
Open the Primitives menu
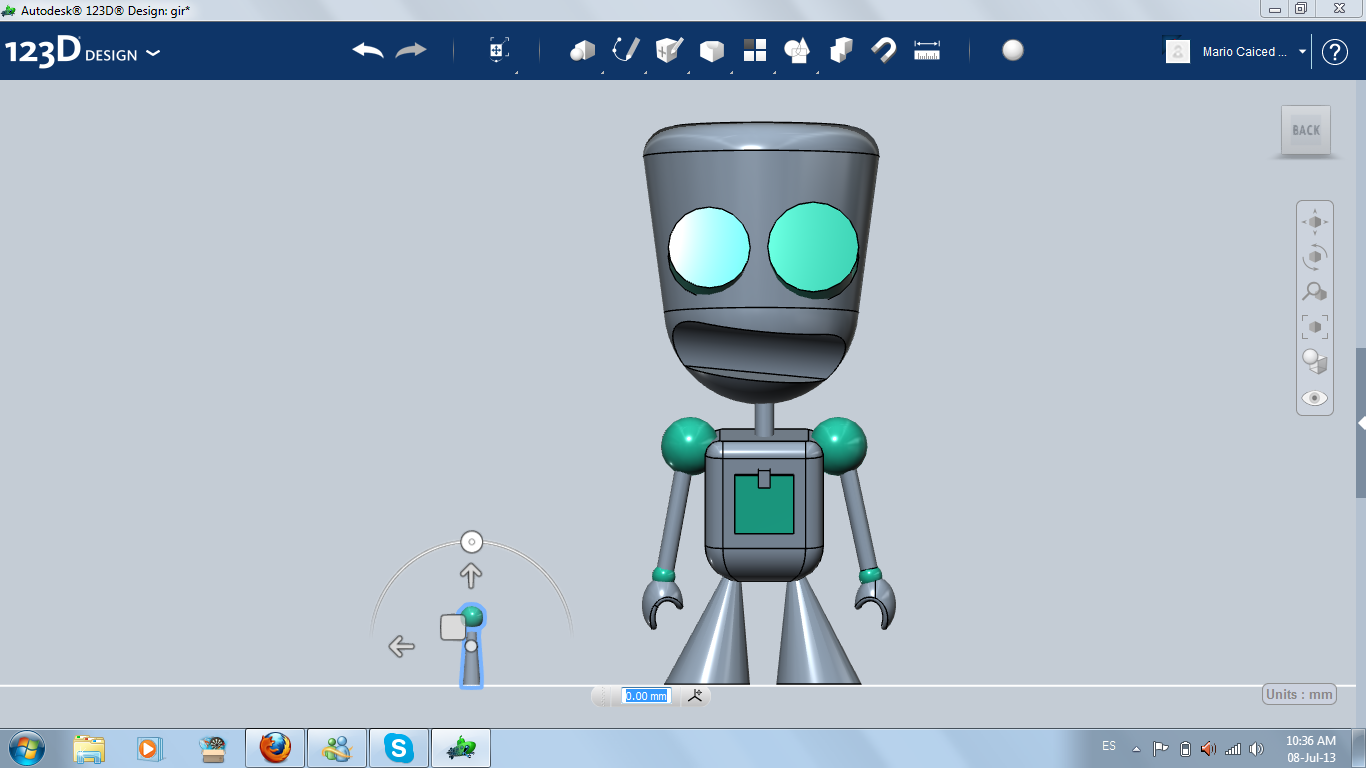583,51
